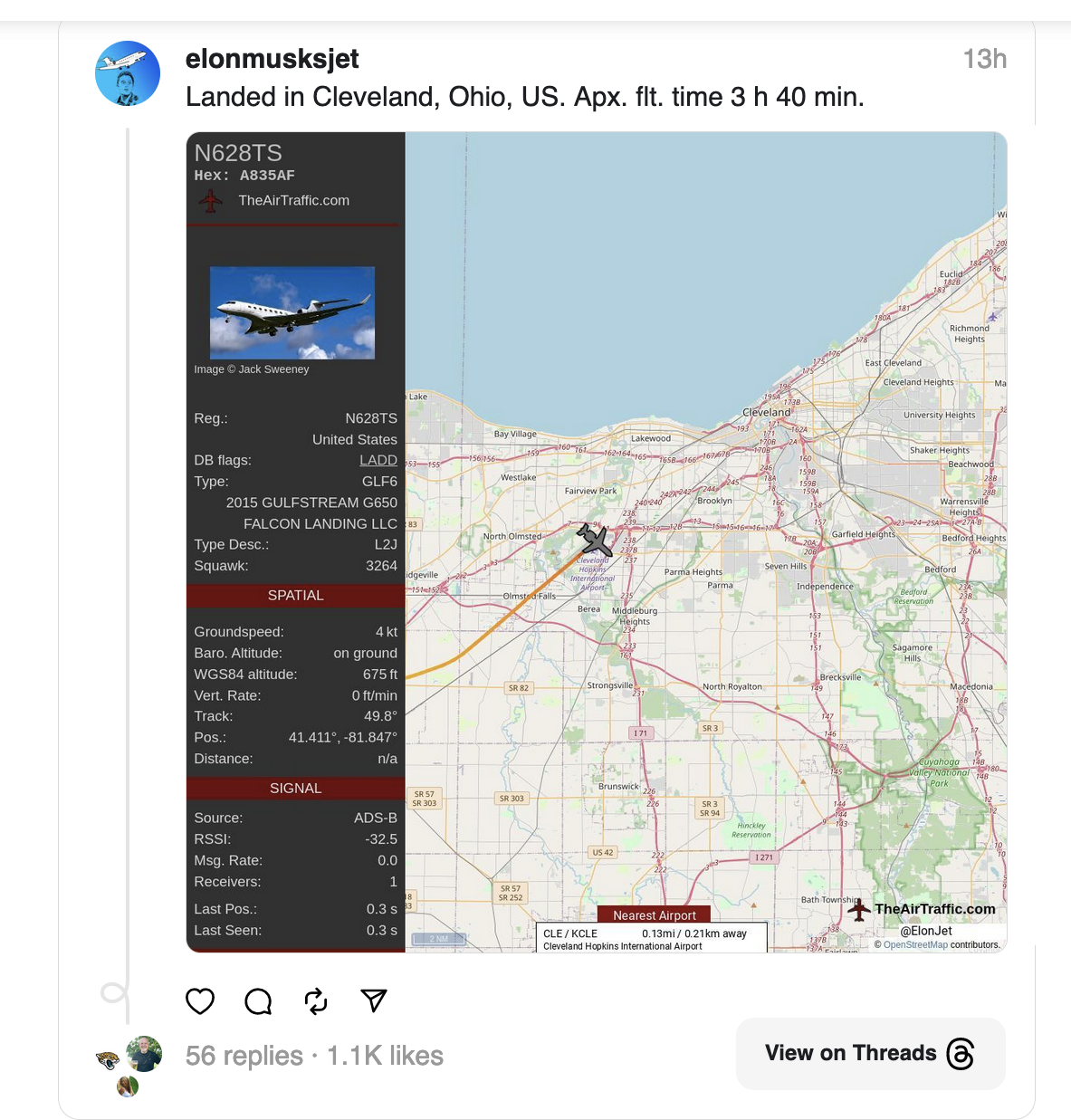Click the 13h post timestamp

[x=985, y=59]
